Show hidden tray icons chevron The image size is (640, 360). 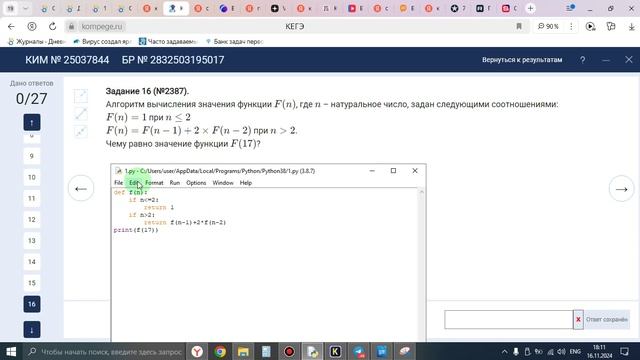(504, 351)
